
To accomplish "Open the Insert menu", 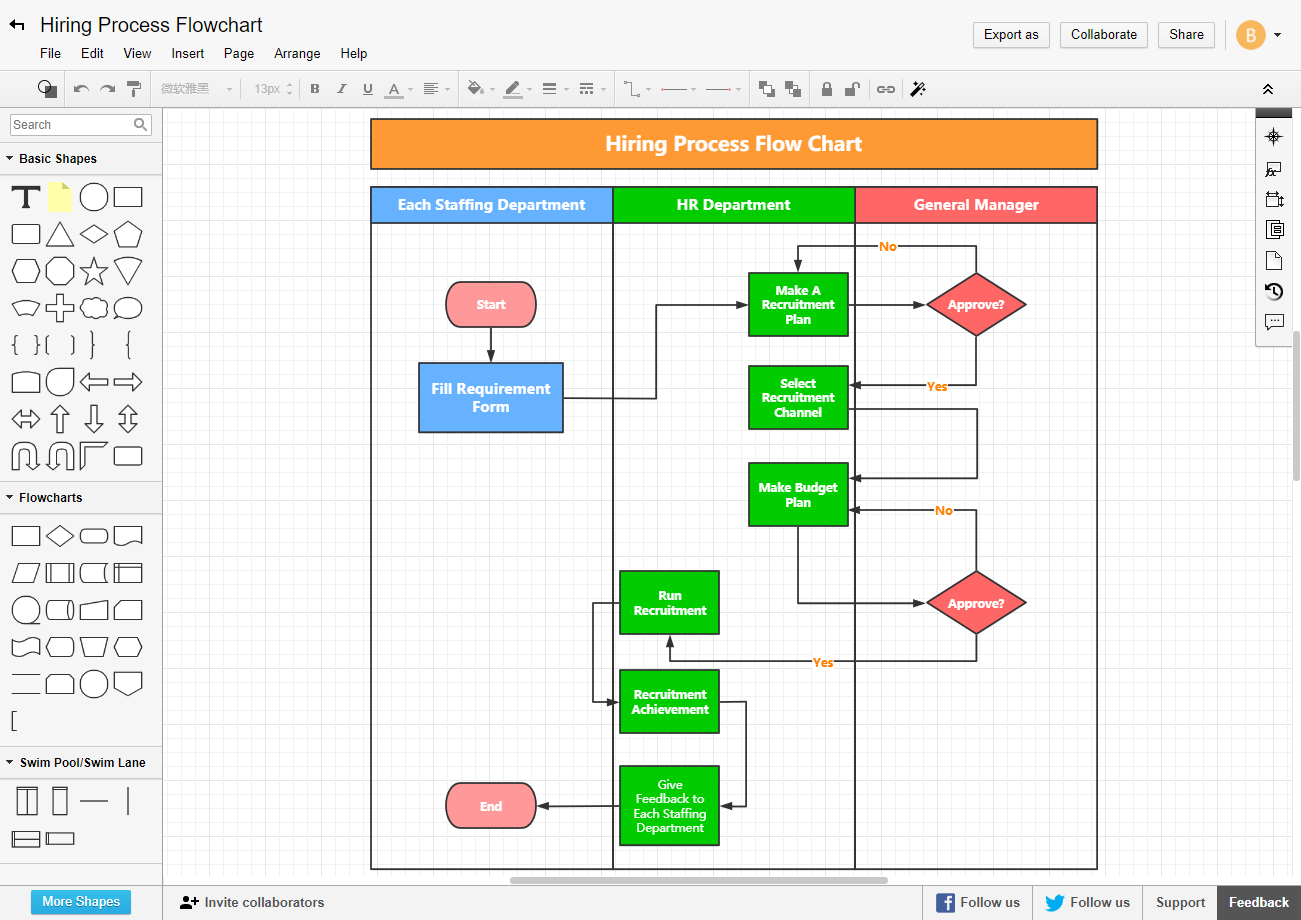I will coord(187,53).
